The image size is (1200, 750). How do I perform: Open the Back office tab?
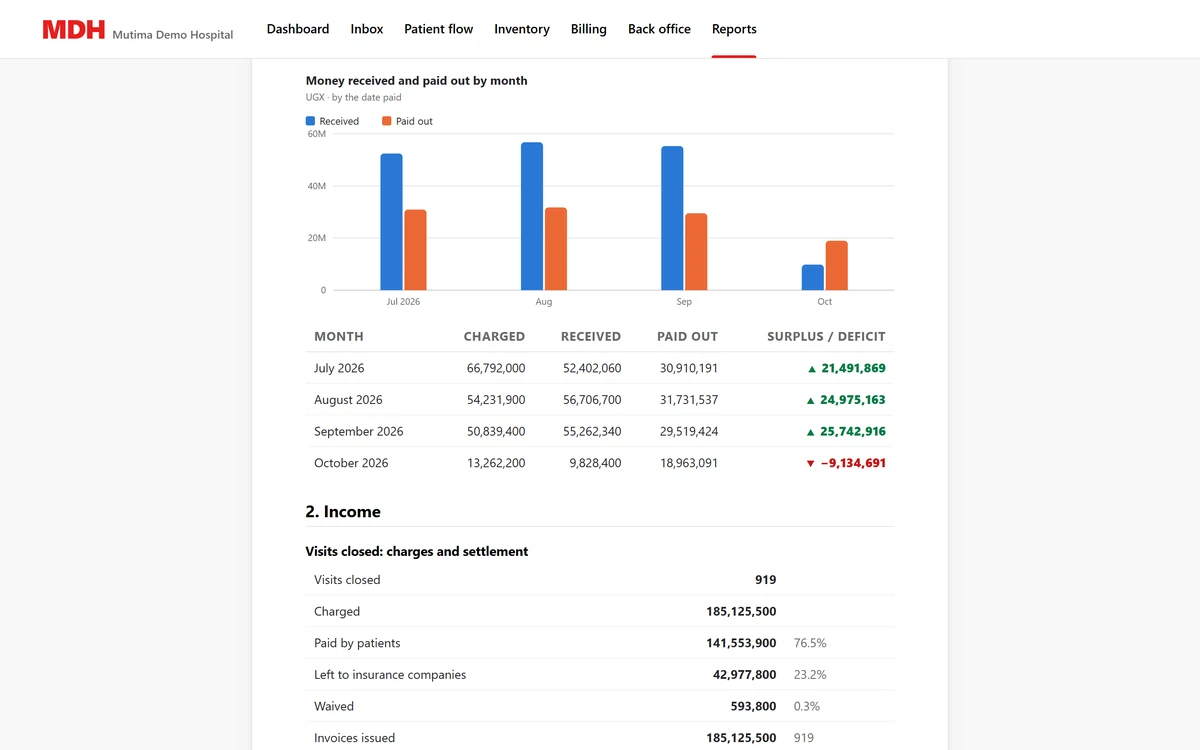coord(659,29)
